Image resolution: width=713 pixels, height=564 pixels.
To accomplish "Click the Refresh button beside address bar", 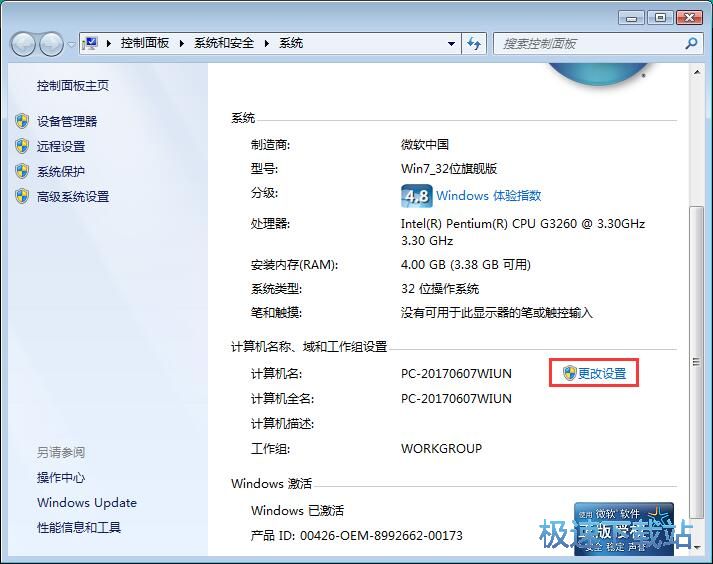I will pyautogui.click(x=474, y=44).
